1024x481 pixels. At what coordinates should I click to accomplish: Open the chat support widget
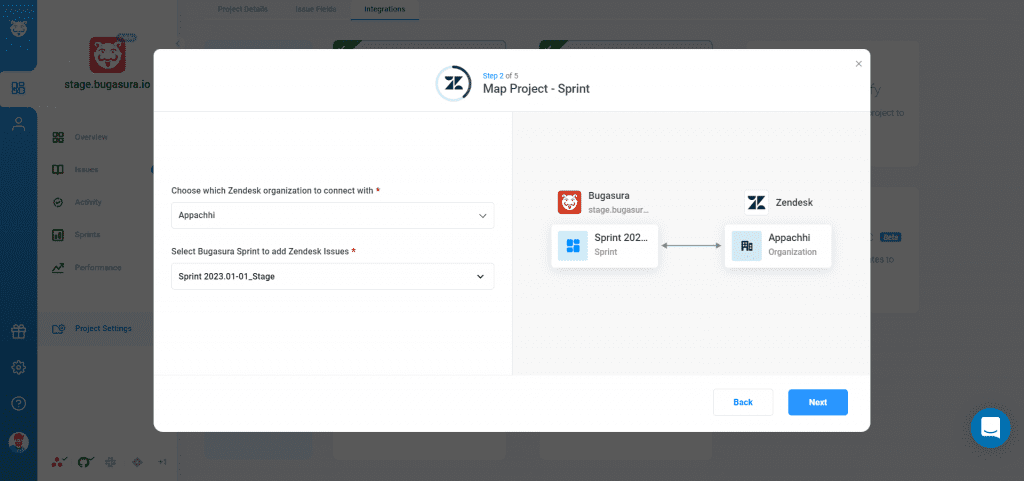tap(990, 428)
